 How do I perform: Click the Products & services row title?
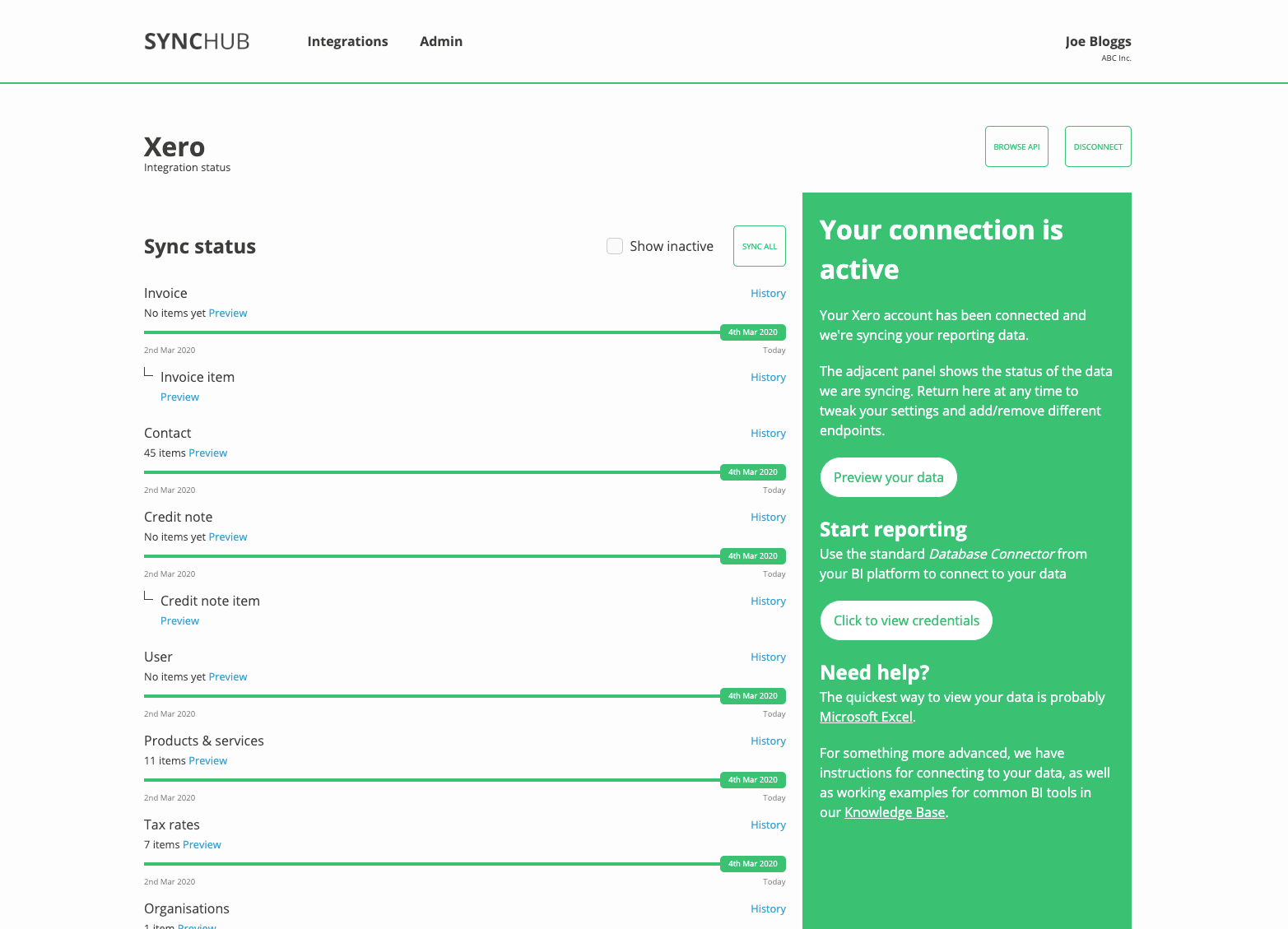coord(204,741)
